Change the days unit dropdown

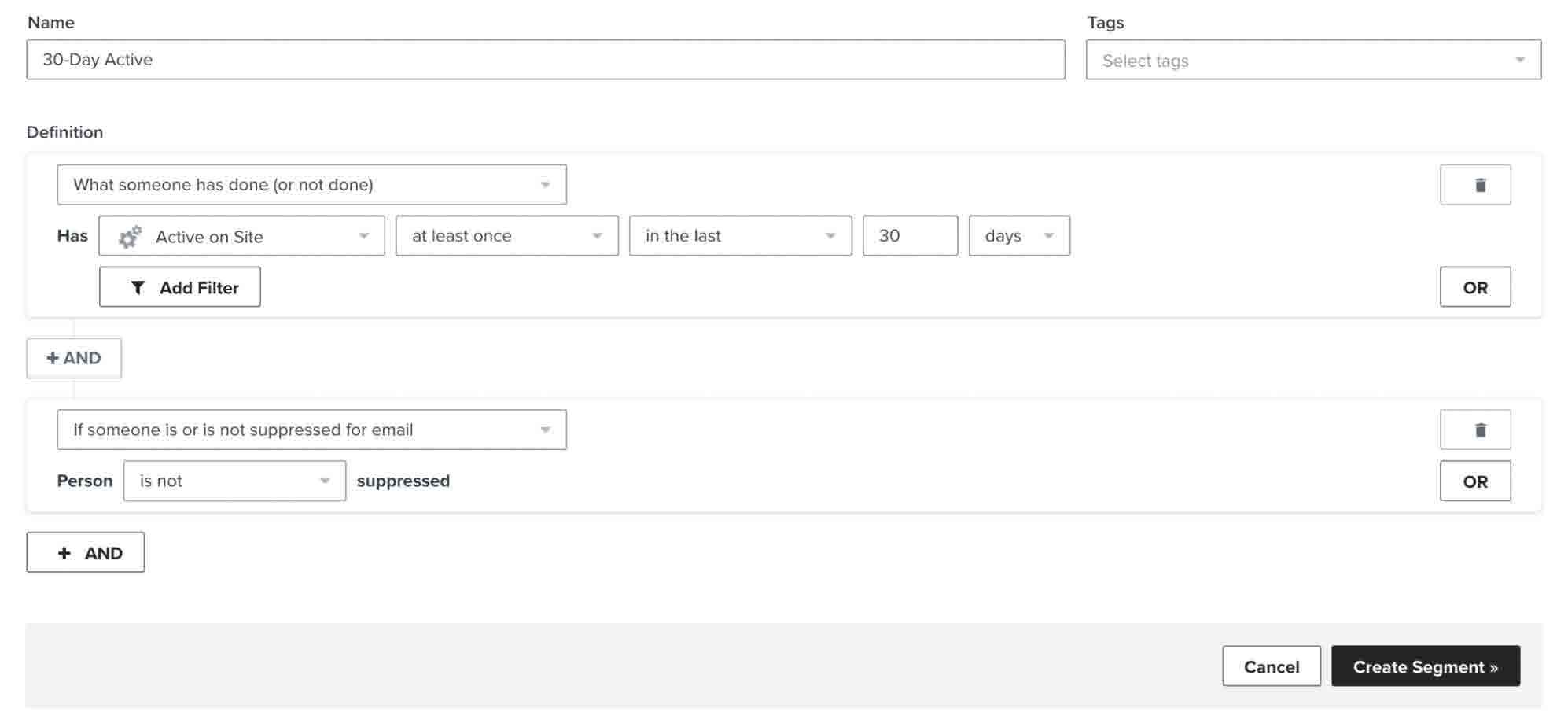point(1018,236)
